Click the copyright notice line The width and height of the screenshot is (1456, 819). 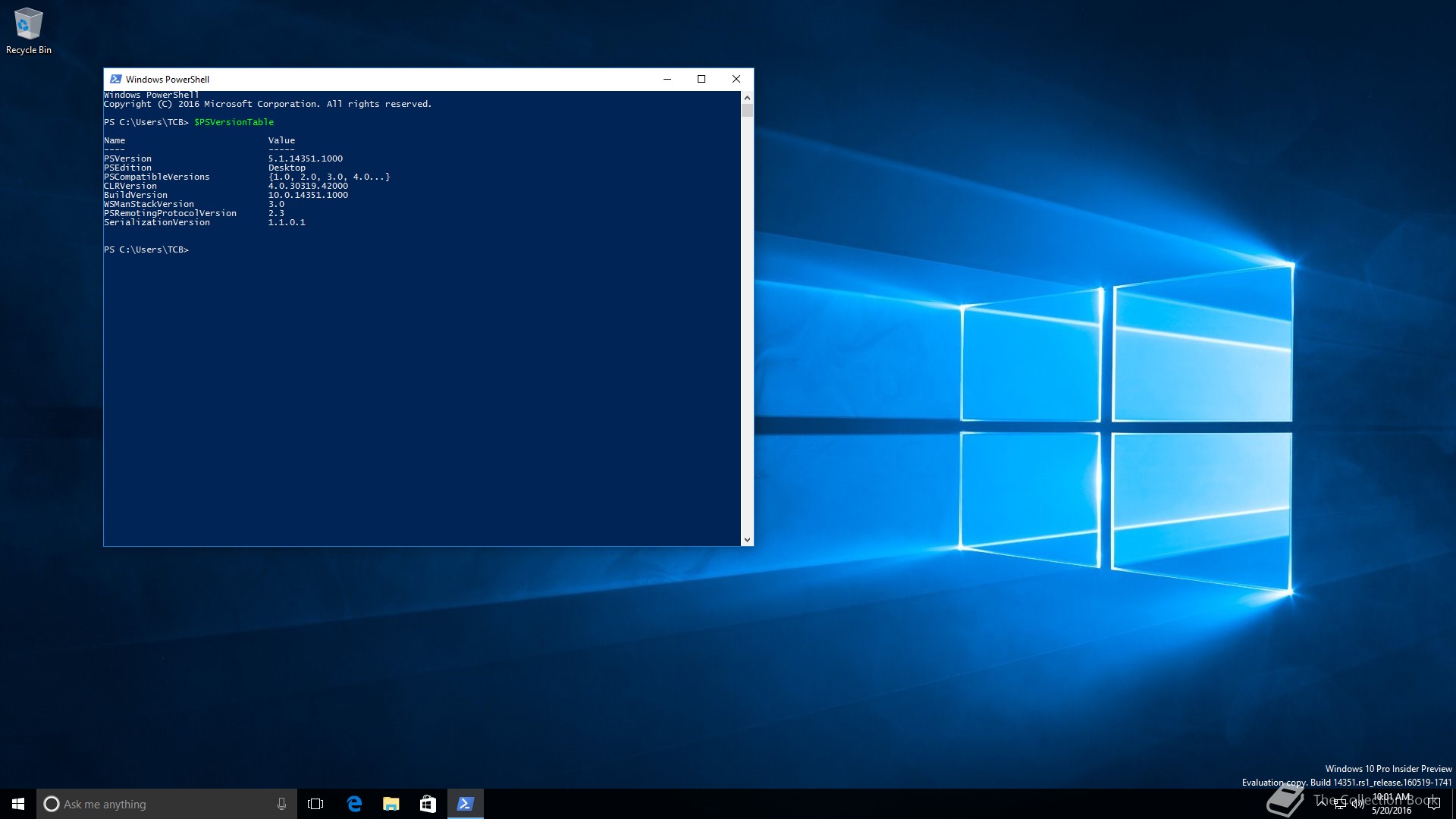268,104
